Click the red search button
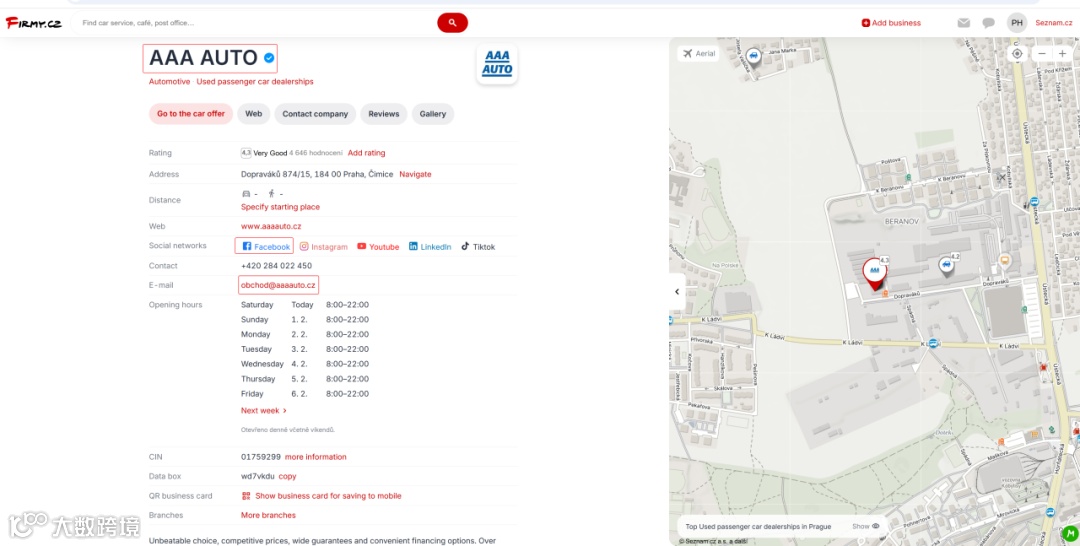1080x546 pixels. 452,23
